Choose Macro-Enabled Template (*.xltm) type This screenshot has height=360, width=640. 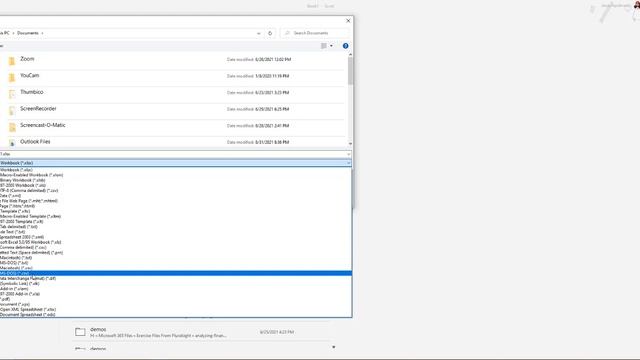coord(176,216)
